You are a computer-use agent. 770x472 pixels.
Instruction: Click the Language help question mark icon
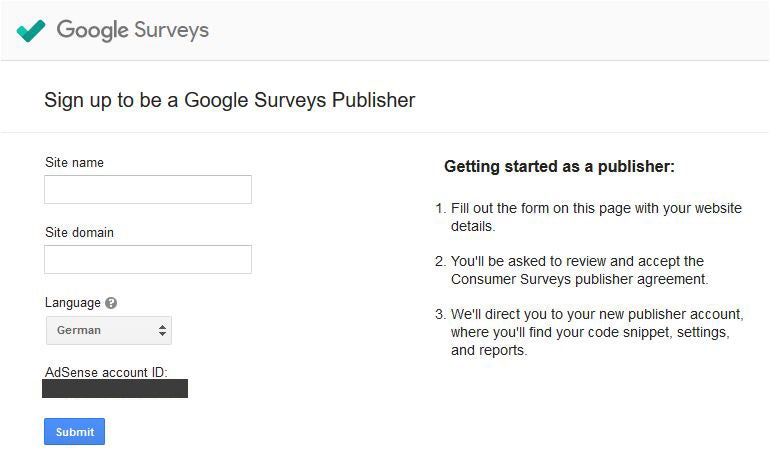111,303
